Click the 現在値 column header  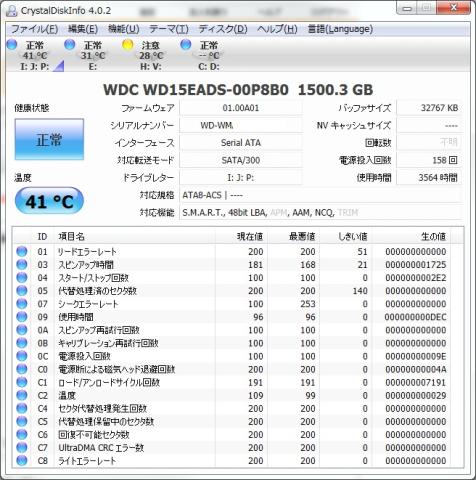(241, 237)
